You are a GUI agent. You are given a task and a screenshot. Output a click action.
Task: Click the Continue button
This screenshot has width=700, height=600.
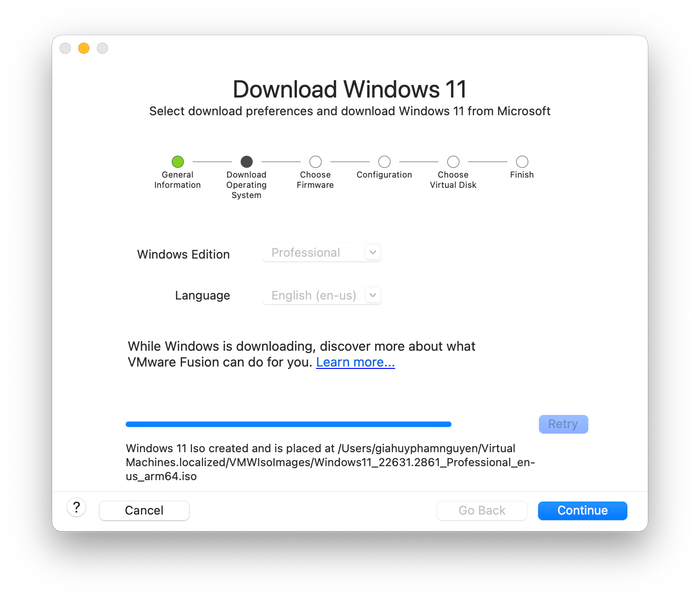tap(582, 511)
